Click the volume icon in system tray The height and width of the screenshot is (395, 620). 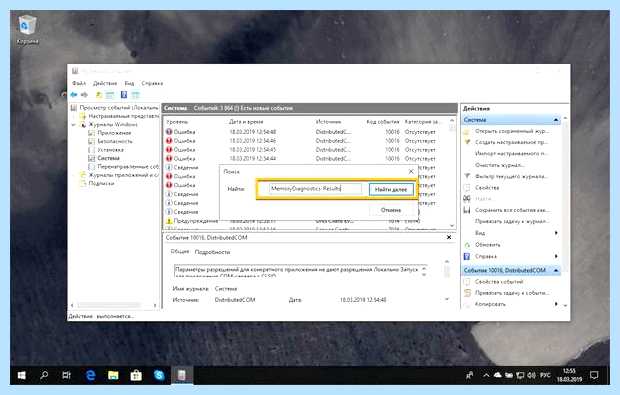pyautogui.click(x=532, y=375)
